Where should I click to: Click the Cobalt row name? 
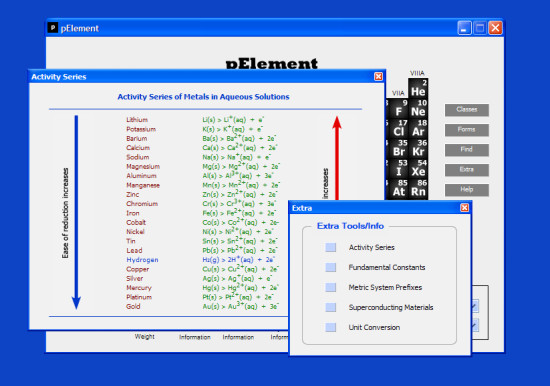coord(136,222)
